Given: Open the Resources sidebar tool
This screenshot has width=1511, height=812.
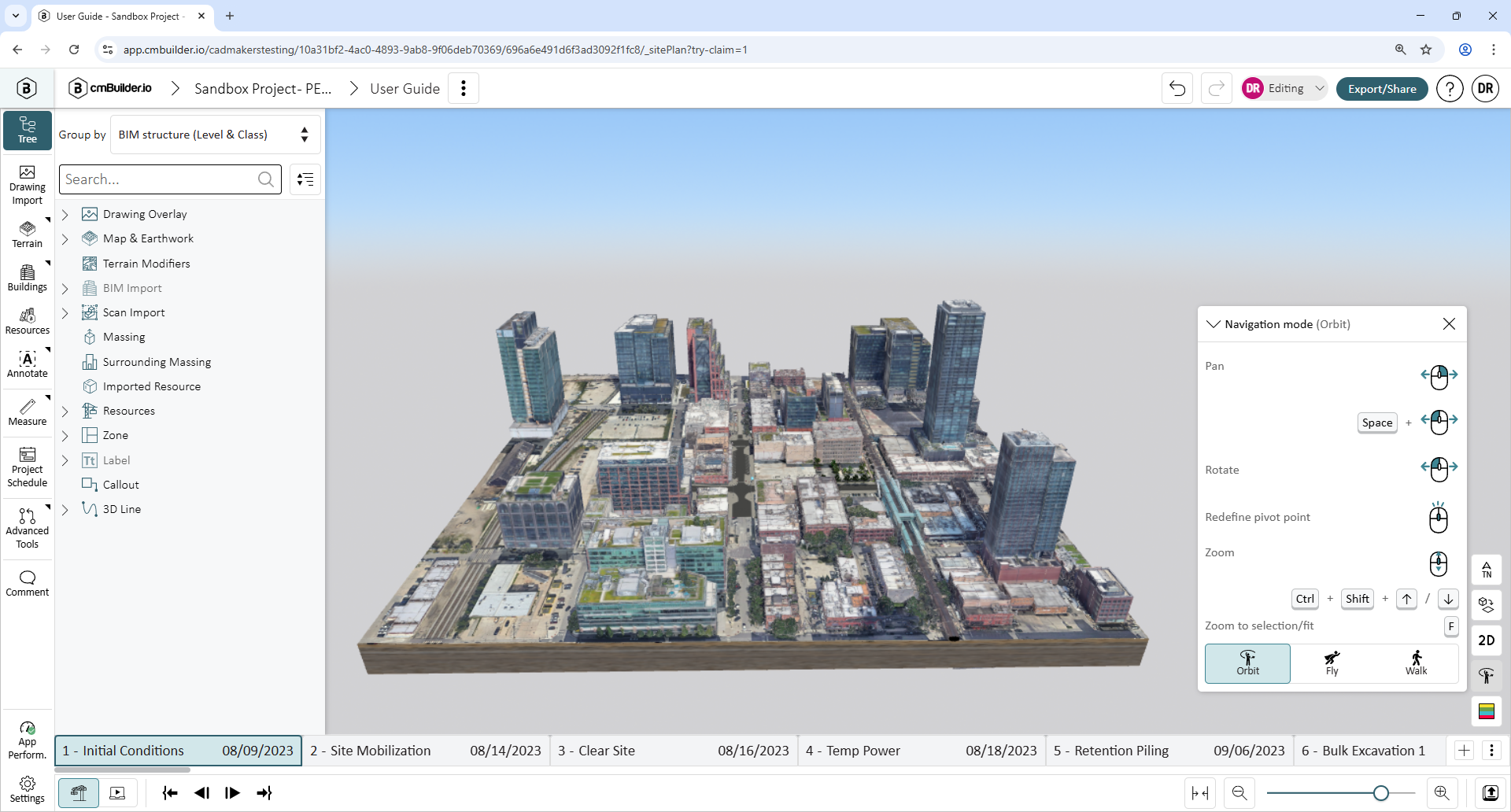Looking at the screenshot, I should coord(28,321).
